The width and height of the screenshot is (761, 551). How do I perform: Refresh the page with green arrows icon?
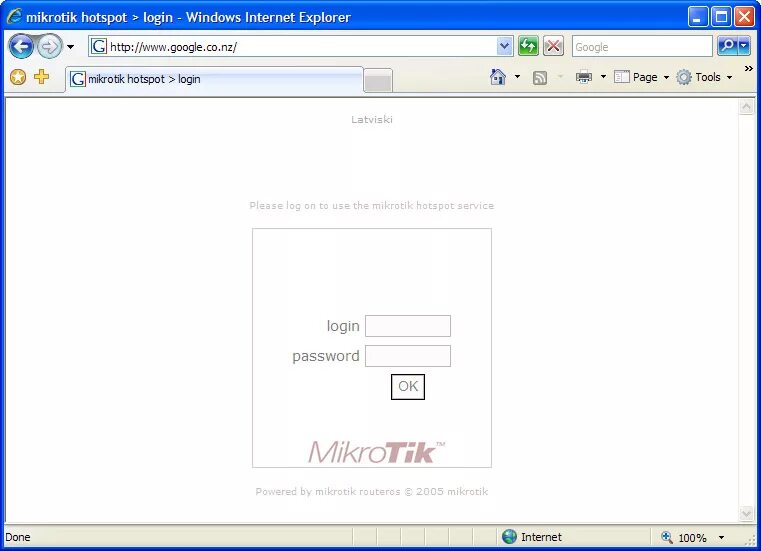(x=528, y=47)
